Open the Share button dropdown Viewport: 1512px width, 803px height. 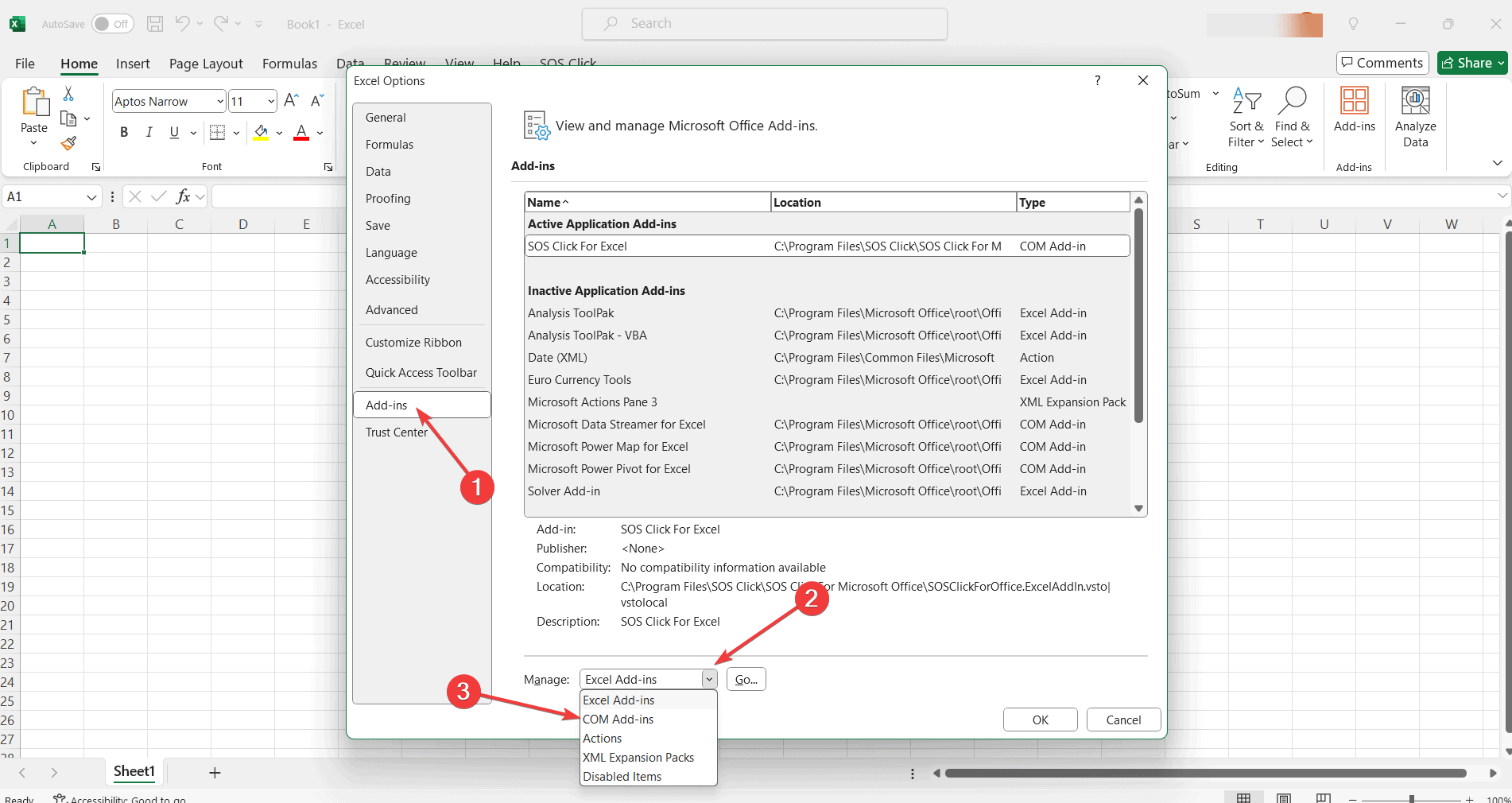1501,63
